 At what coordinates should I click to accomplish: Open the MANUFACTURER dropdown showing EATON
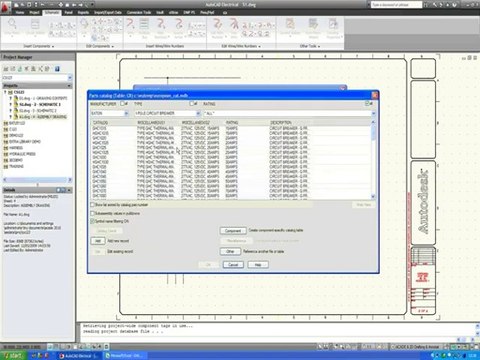click(126, 113)
